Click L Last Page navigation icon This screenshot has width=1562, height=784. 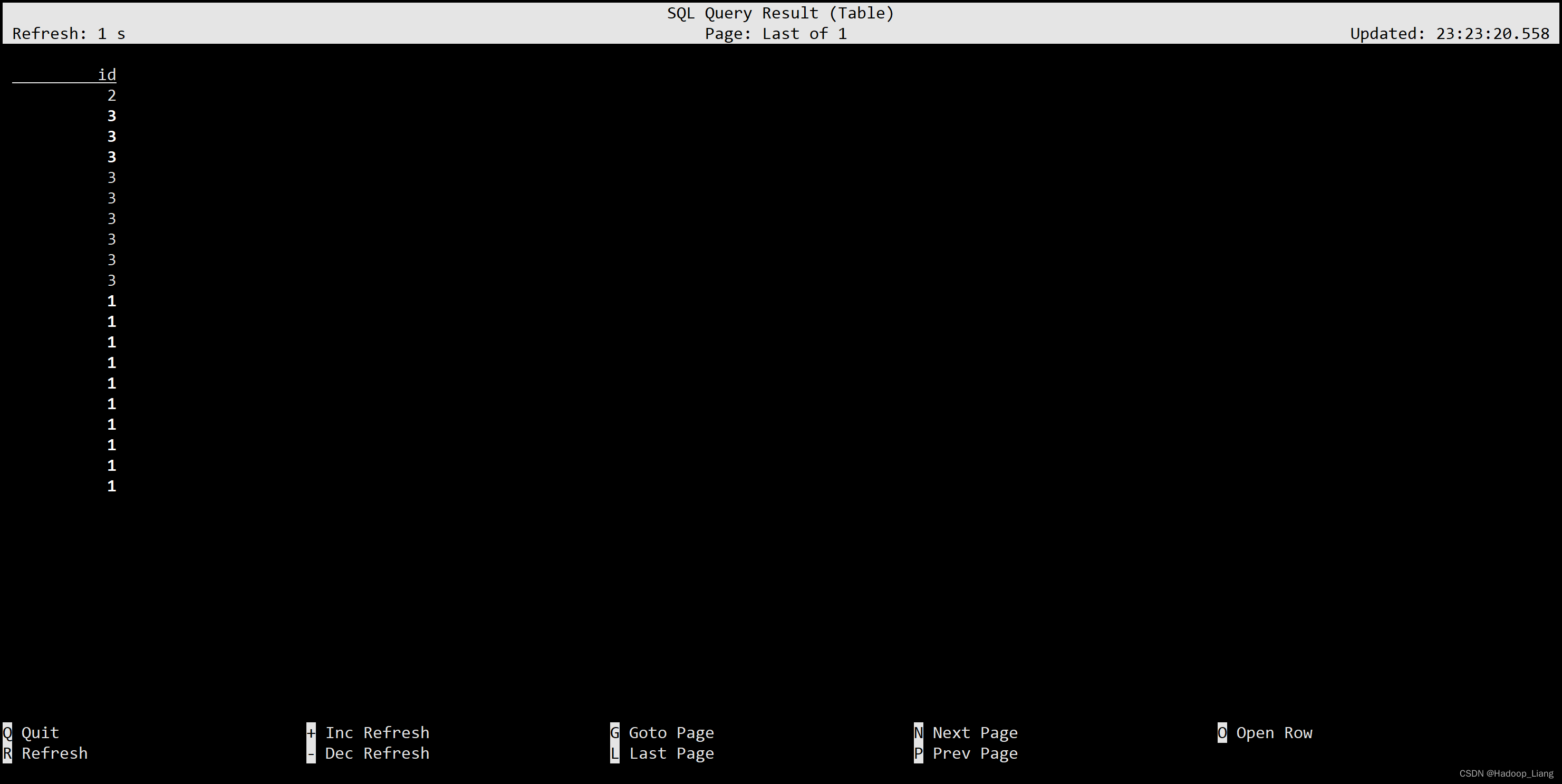[x=613, y=753]
